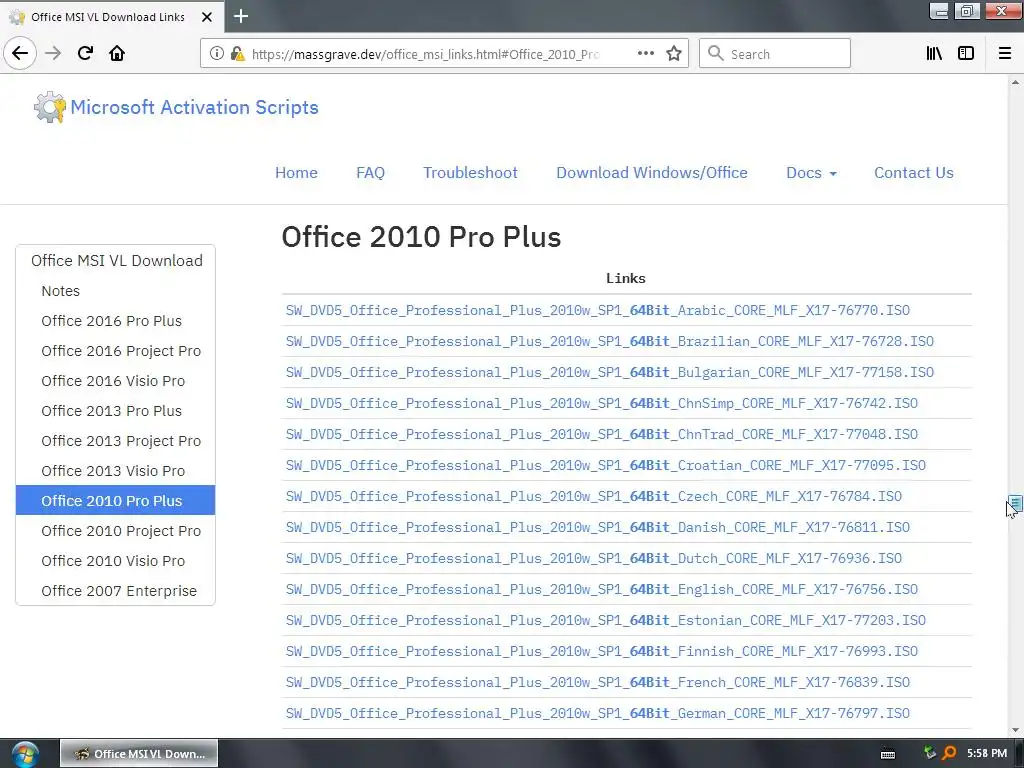
Task: Open a new tab with the plus button
Action: click(x=241, y=16)
